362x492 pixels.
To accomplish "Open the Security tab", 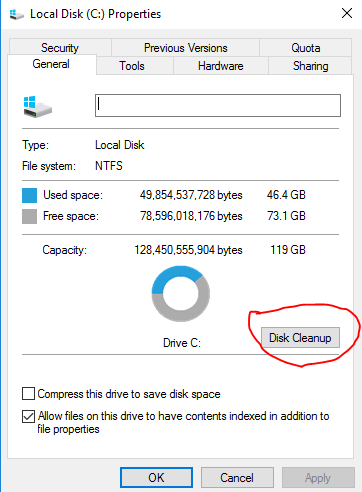I will click(x=60, y=48).
